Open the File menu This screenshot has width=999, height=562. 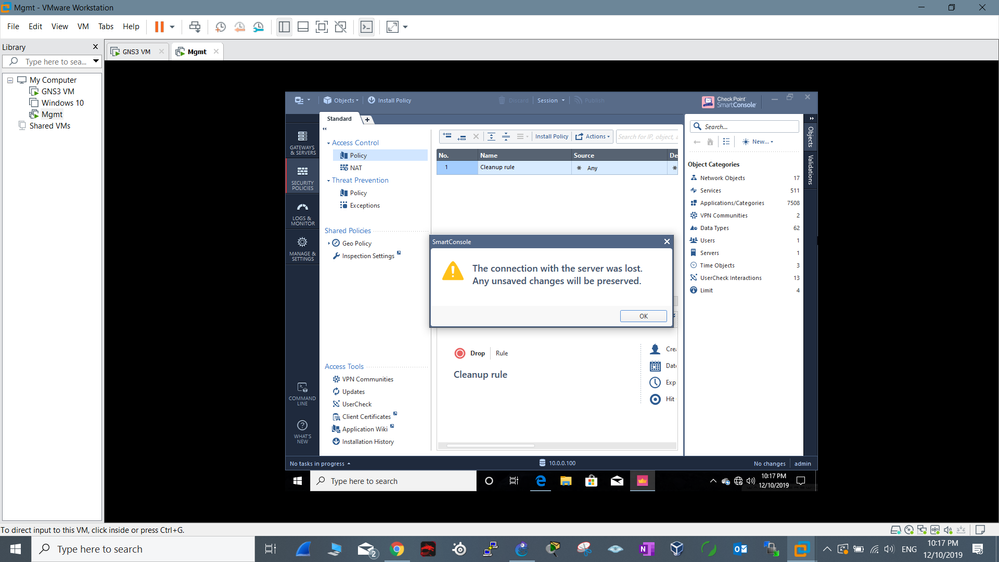point(13,27)
